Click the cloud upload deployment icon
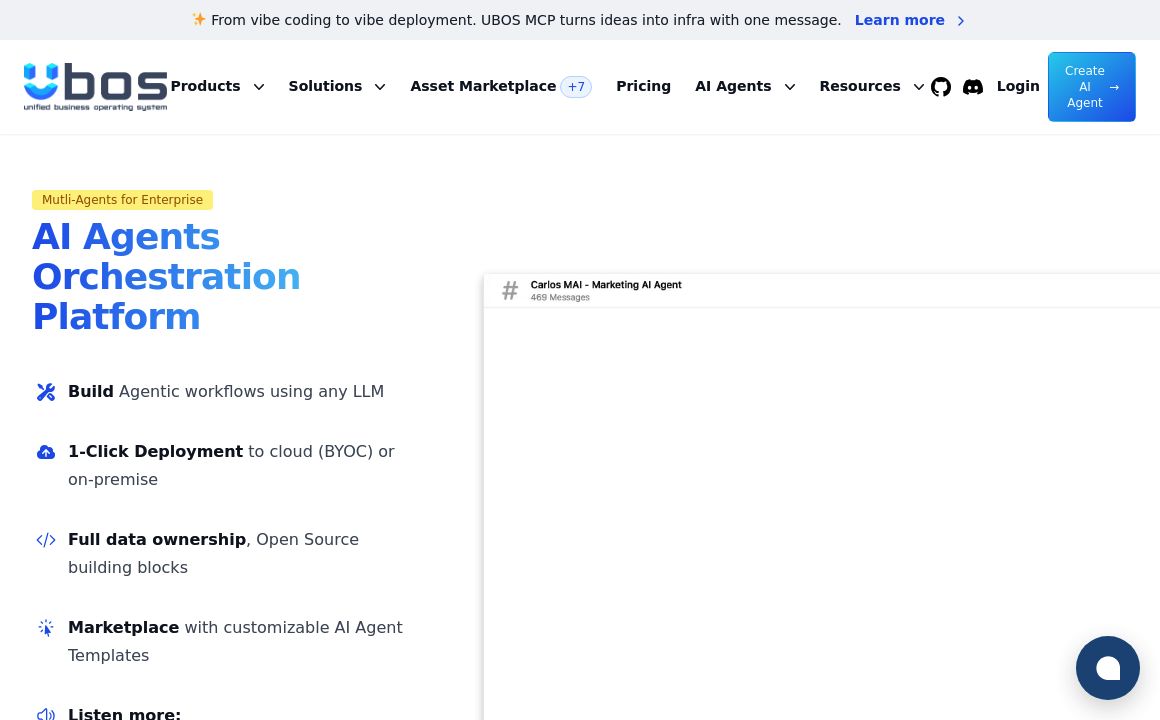The image size is (1160, 720). 46,452
